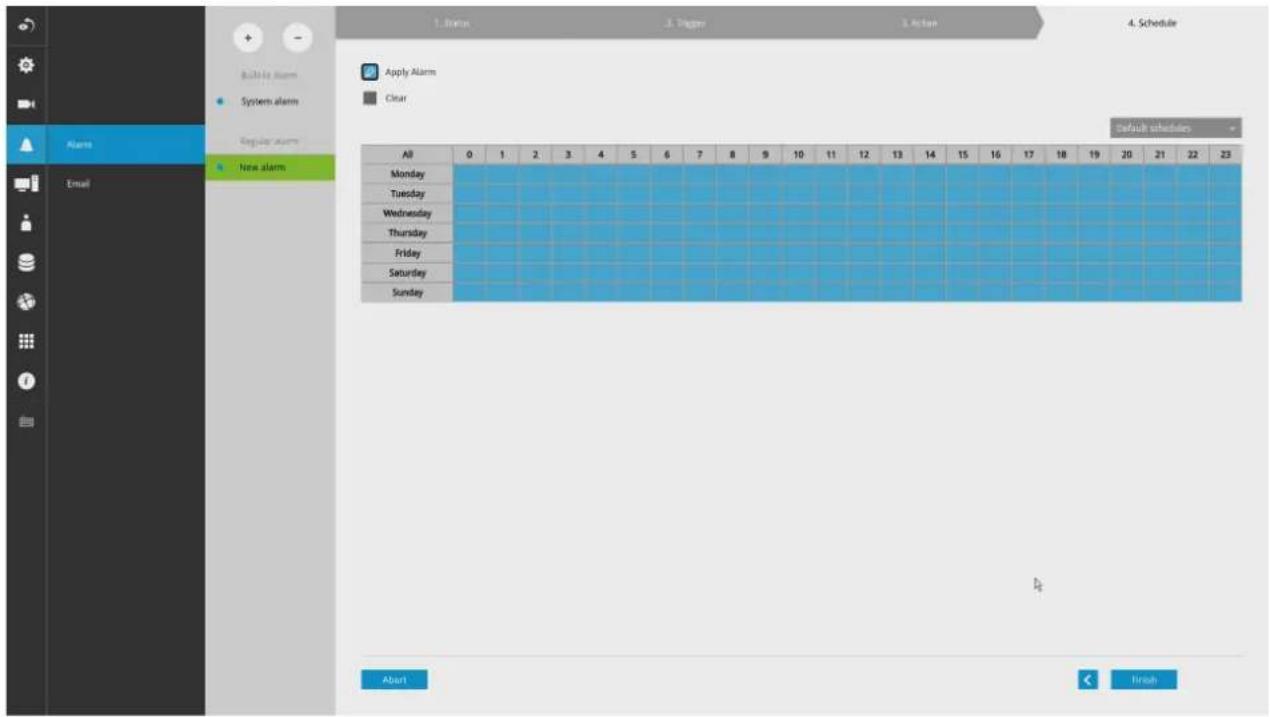This screenshot has width=1270, height=717.
Task: Open the network globe icon in sidebar
Action: (26, 302)
